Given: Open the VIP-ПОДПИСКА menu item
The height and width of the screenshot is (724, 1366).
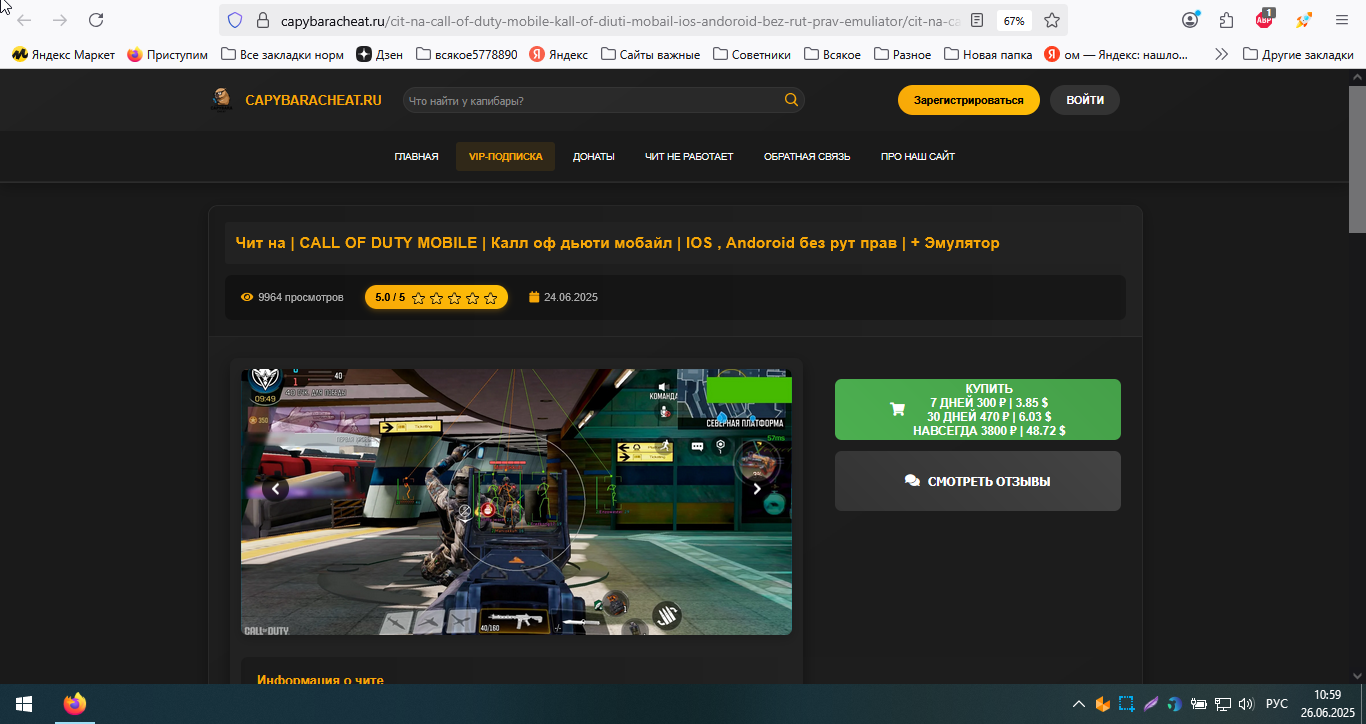Looking at the screenshot, I should click(x=505, y=156).
